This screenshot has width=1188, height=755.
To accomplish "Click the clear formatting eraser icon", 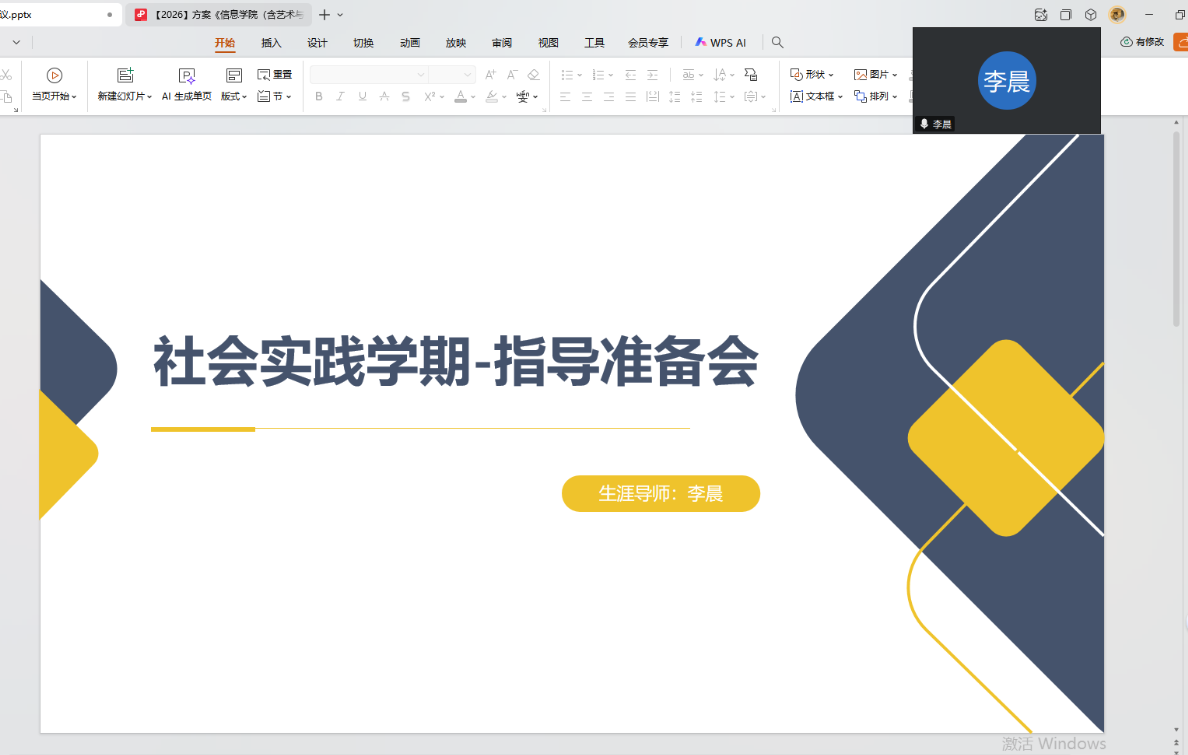I will 534,75.
